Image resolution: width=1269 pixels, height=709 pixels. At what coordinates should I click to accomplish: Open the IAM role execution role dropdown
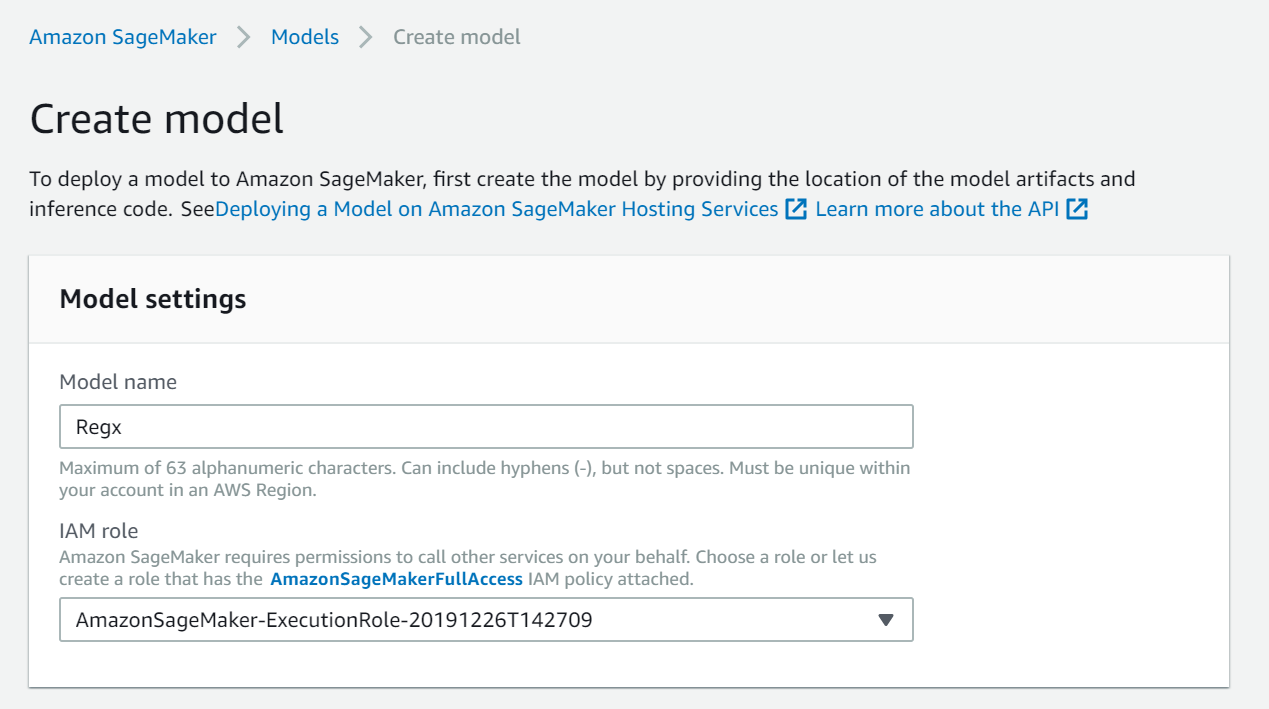tap(486, 619)
